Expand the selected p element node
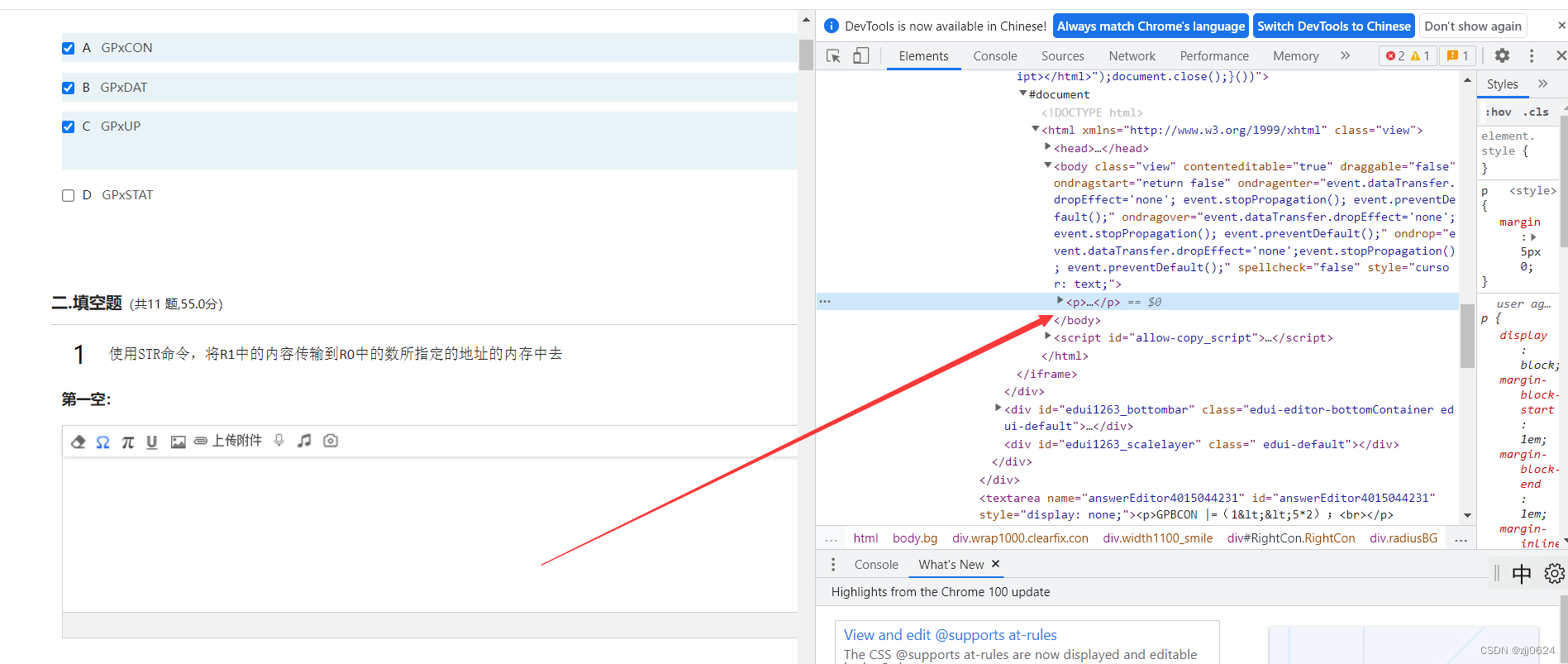Image resolution: width=1568 pixels, height=664 pixels. (x=1060, y=301)
